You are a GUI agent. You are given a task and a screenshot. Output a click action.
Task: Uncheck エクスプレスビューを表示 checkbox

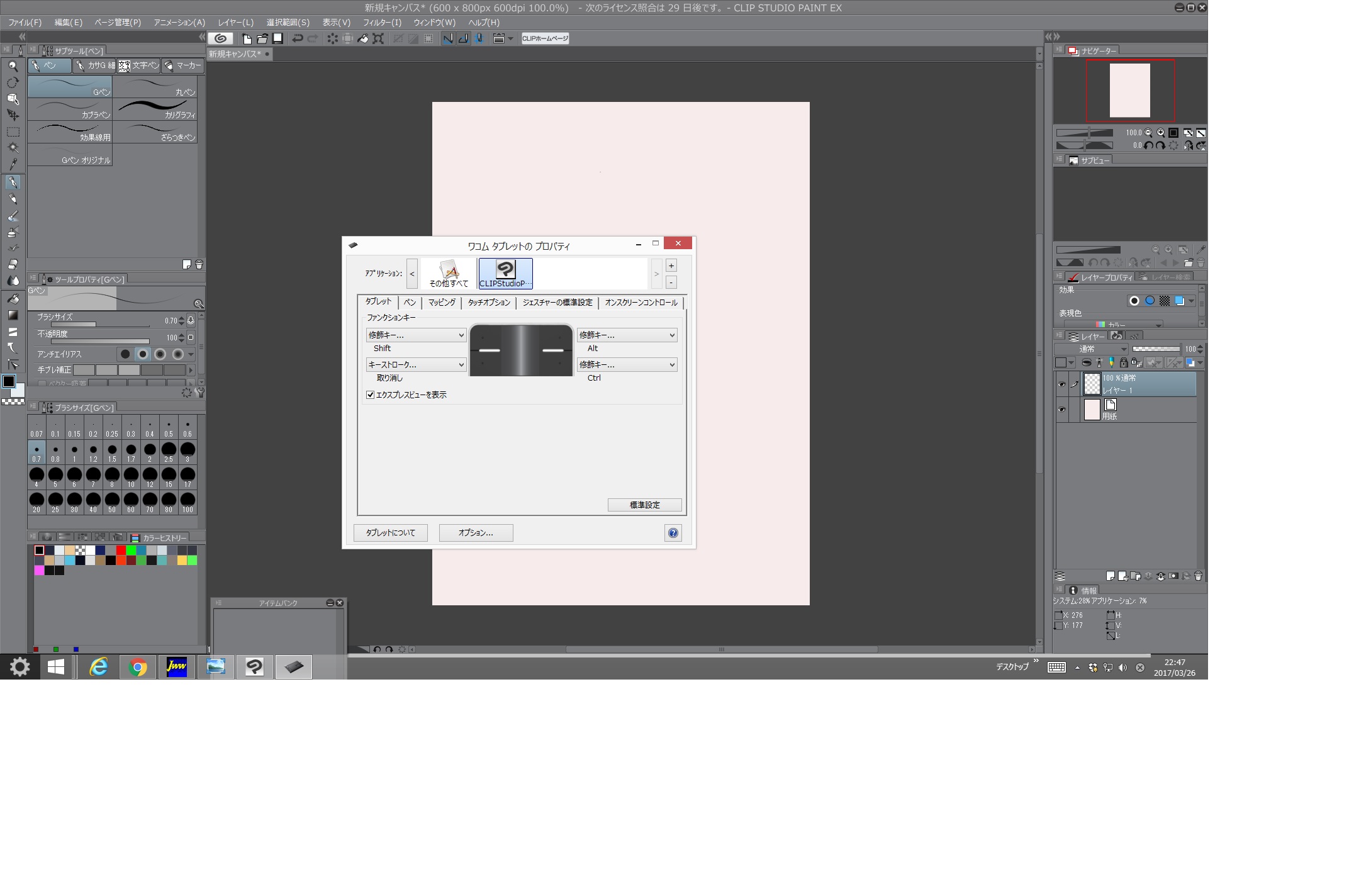371,395
